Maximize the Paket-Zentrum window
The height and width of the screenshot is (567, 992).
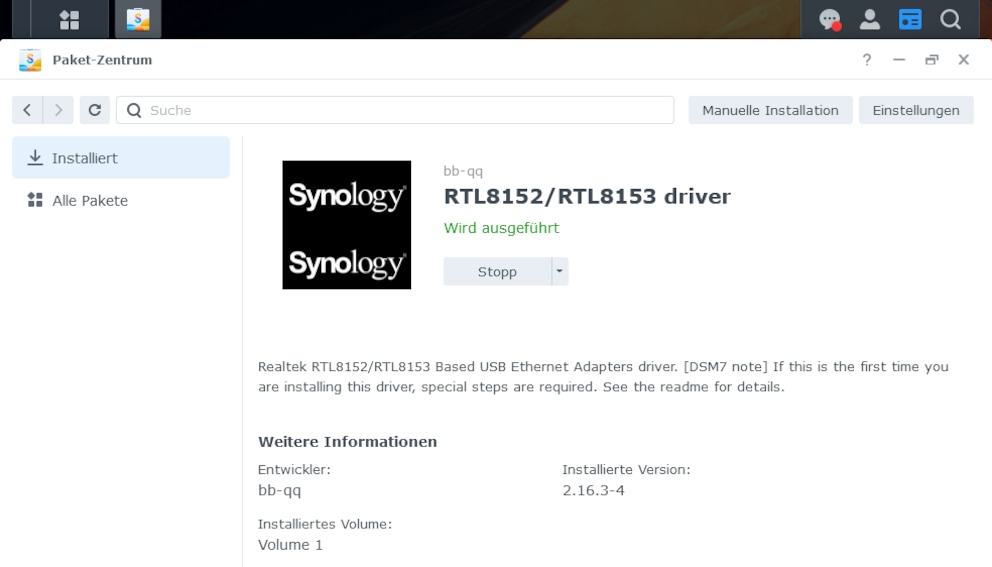click(x=931, y=59)
